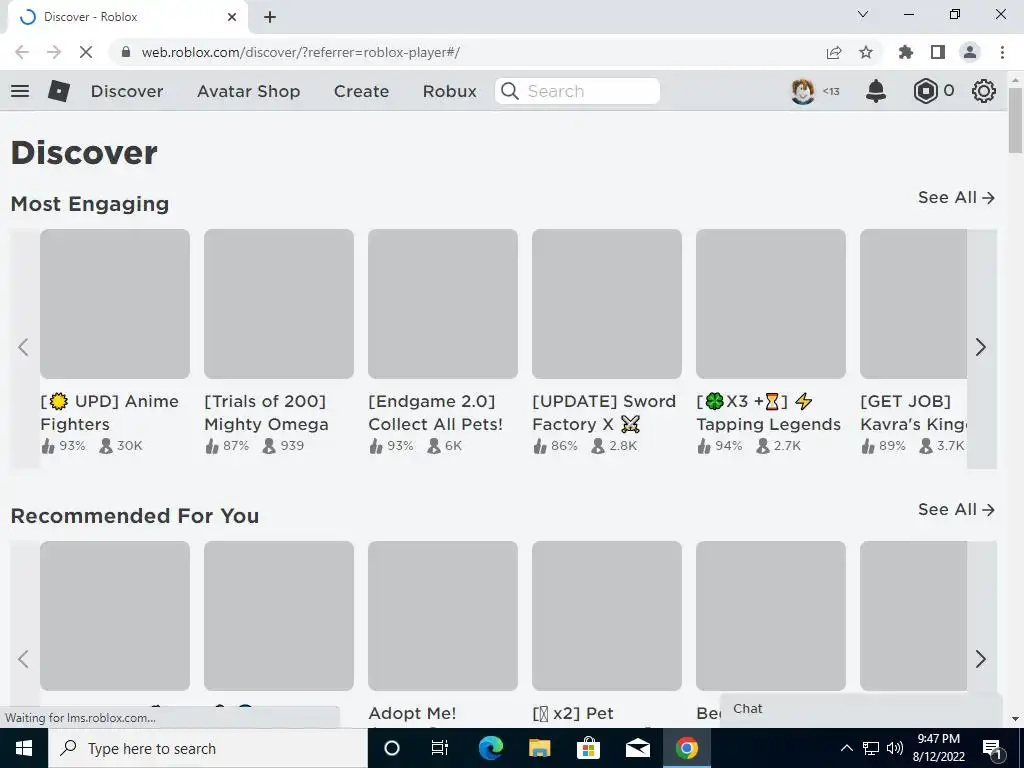Viewport: 1024px width, 768px height.
Task: Open the Discover nav item
Action: click(127, 91)
